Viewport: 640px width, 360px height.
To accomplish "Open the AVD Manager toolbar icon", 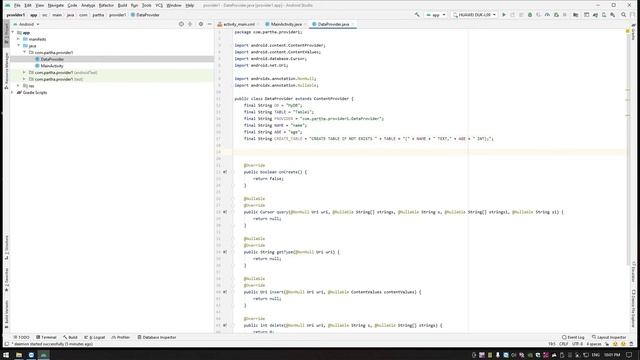I will 604,15.
